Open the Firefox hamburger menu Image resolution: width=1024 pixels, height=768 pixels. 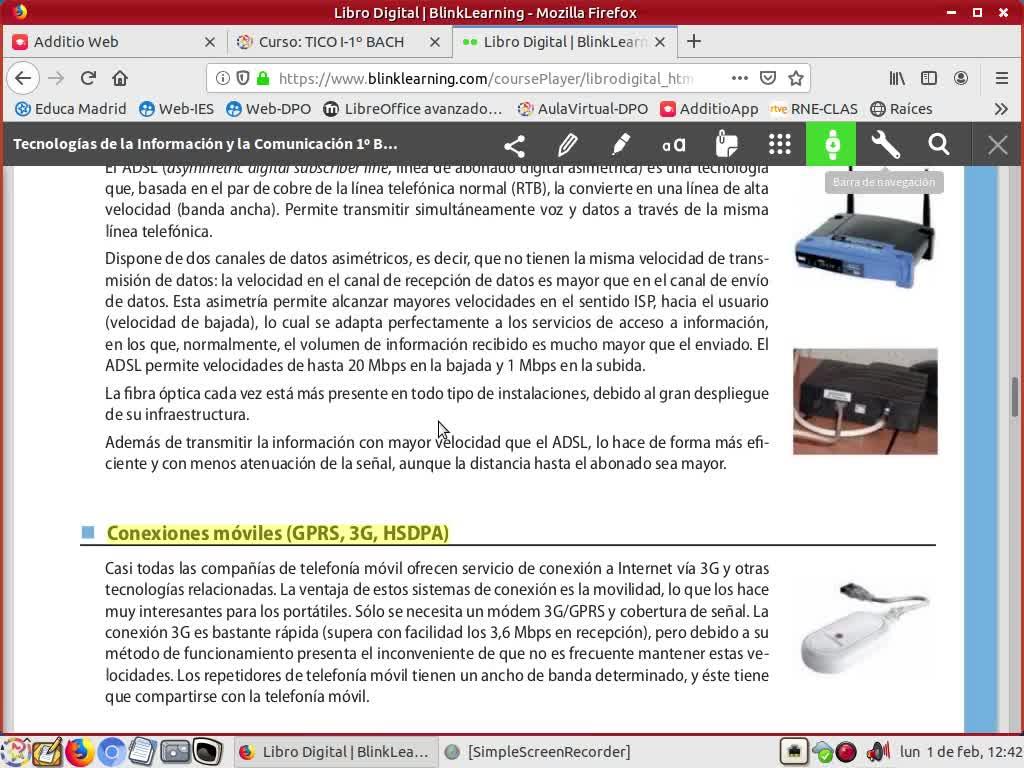tap(1002, 78)
